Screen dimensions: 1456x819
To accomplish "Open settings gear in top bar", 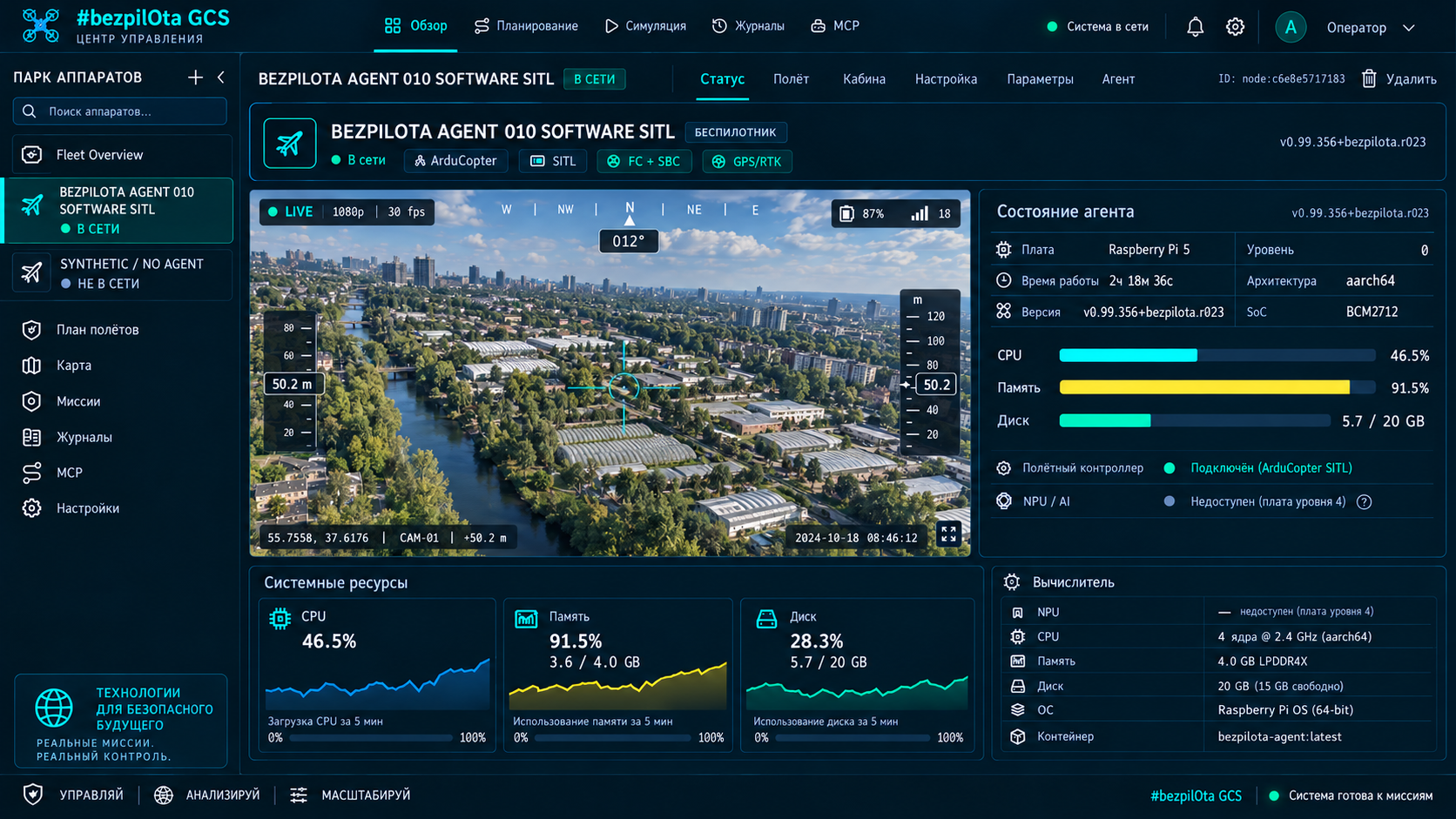I will pyautogui.click(x=1235, y=27).
